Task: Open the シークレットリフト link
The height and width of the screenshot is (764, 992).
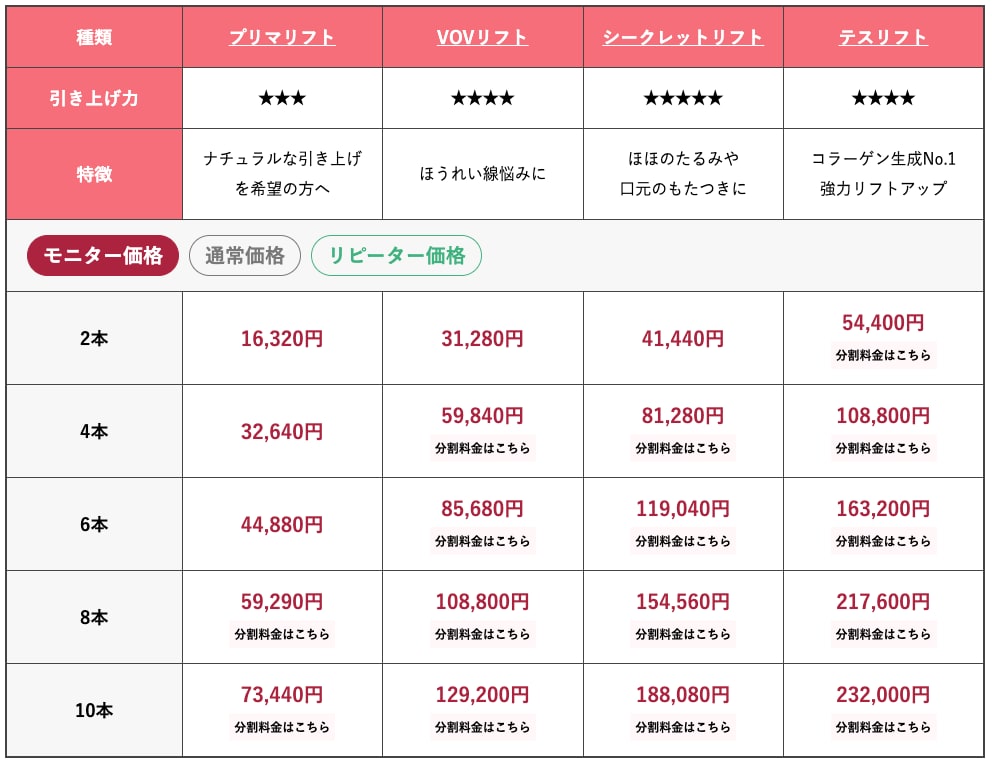Action: [683, 38]
